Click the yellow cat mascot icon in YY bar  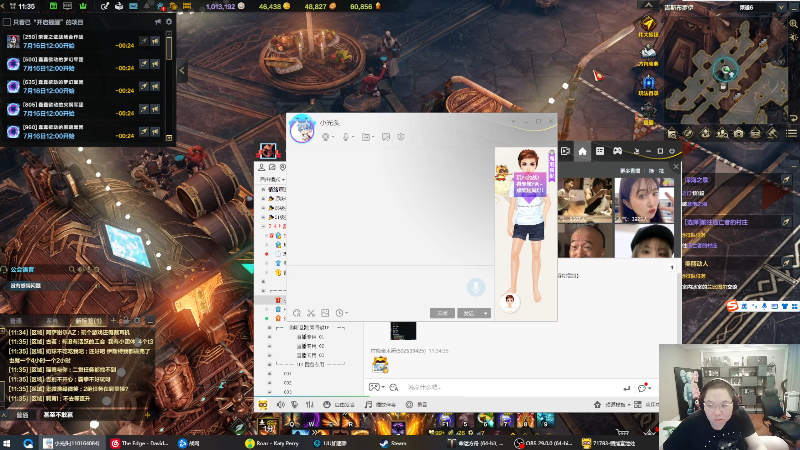coord(263,405)
